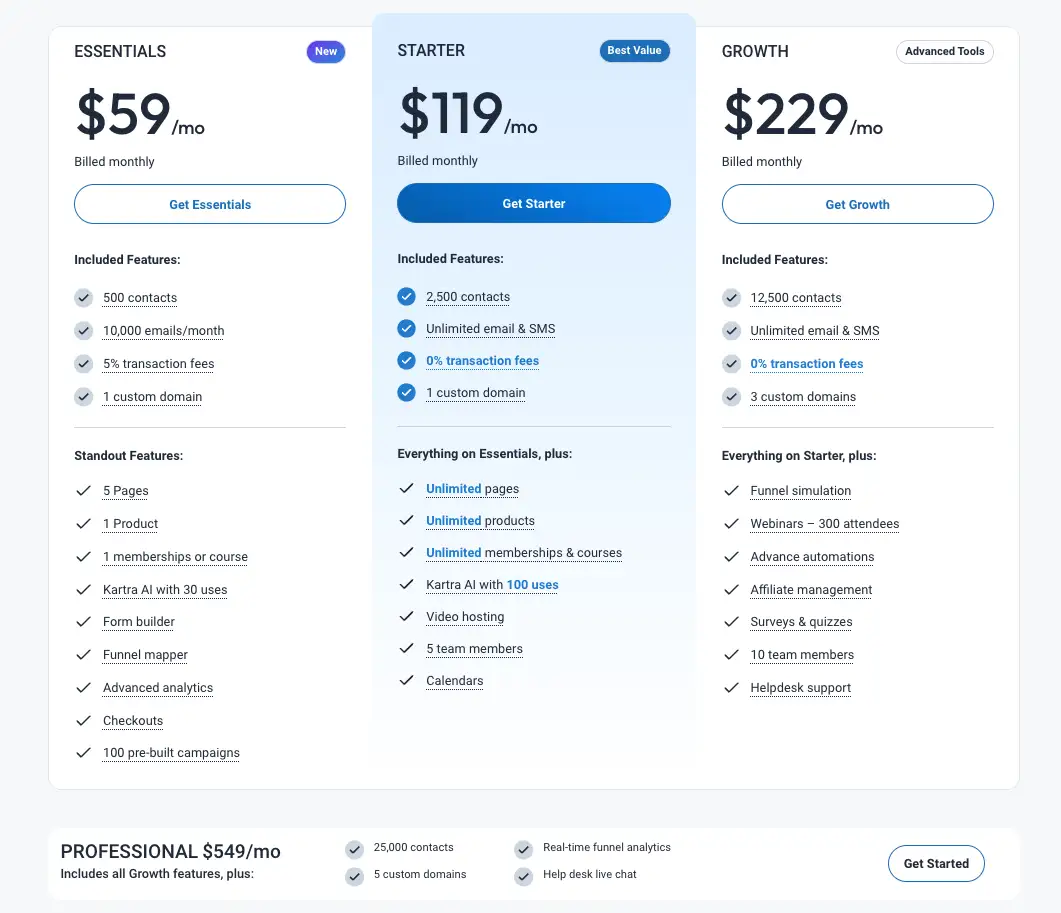Click Get Started for Professional plan

[x=936, y=863]
